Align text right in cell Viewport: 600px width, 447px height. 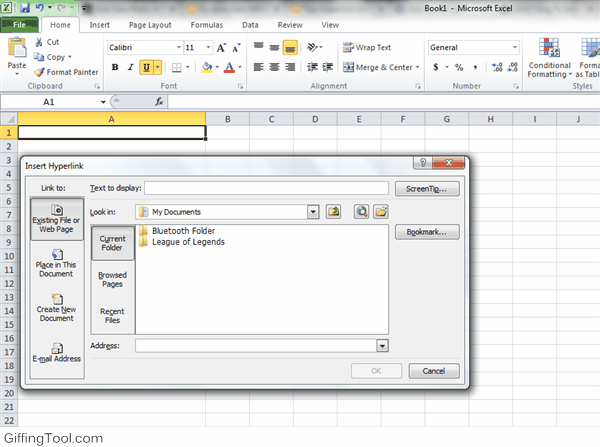point(290,67)
